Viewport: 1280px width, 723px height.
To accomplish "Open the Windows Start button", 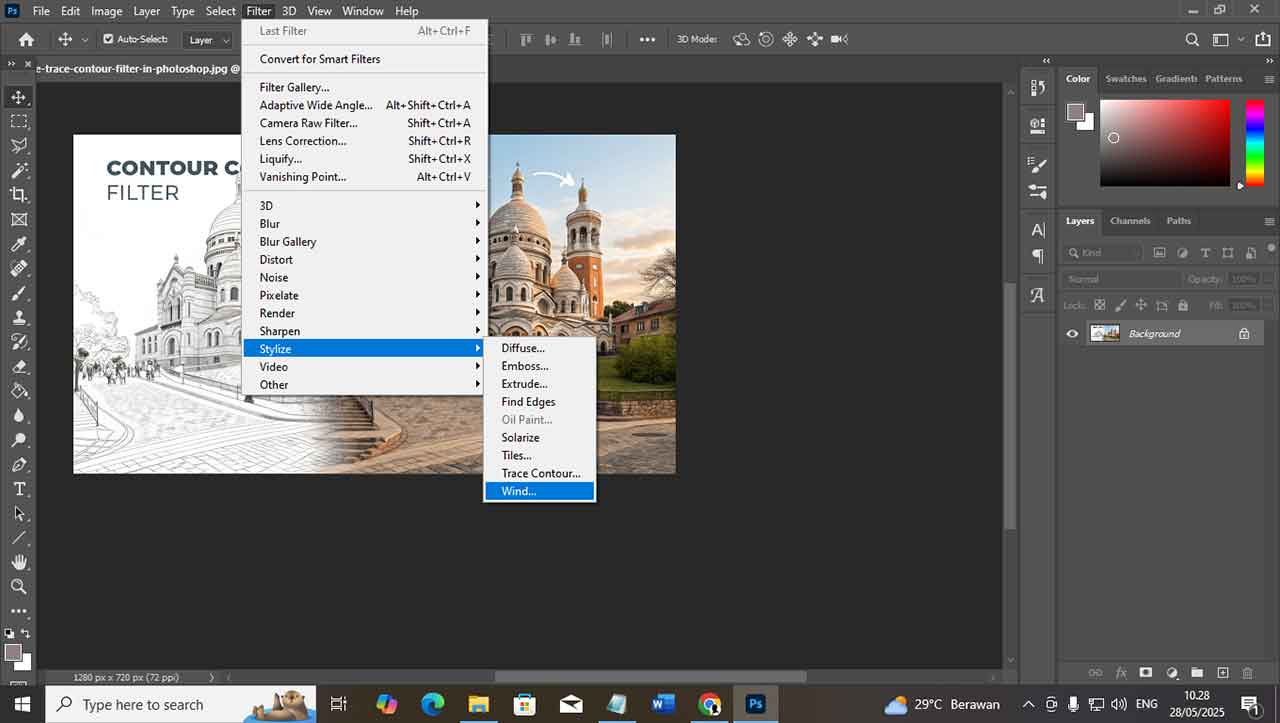I will click(x=22, y=704).
